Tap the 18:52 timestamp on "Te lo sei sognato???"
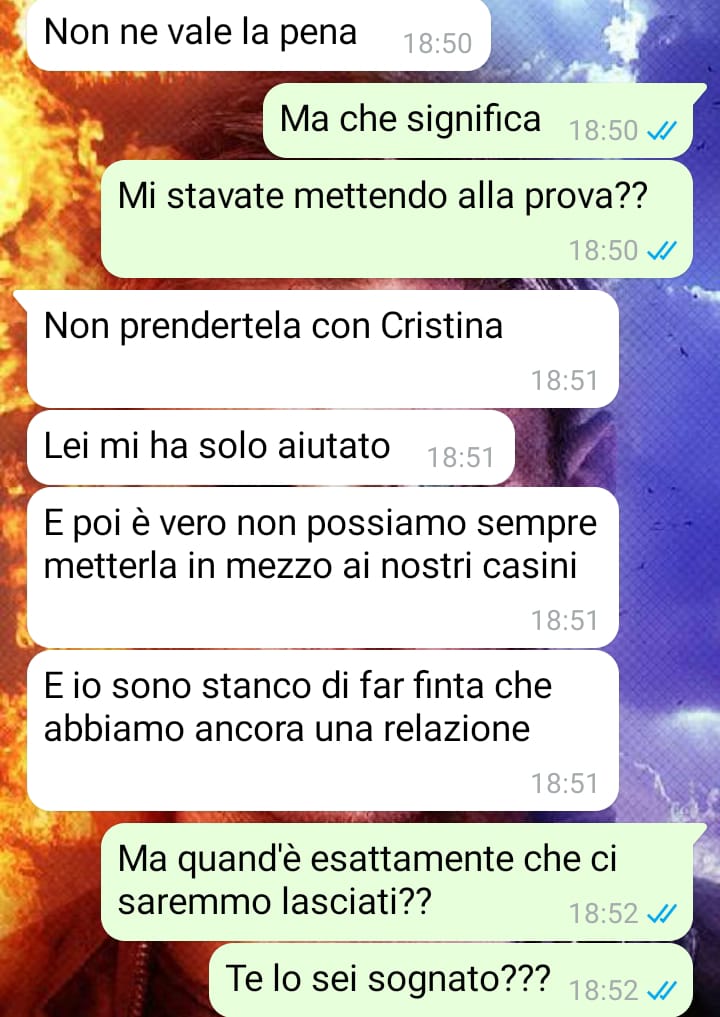Image resolution: width=720 pixels, height=1017 pixels. click(x=604, y=991)
